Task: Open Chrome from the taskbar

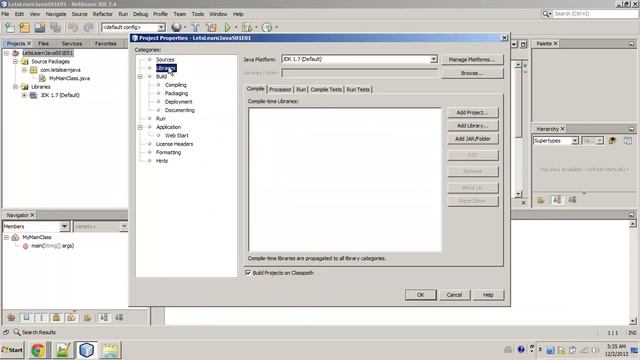Action: [38, 350]
